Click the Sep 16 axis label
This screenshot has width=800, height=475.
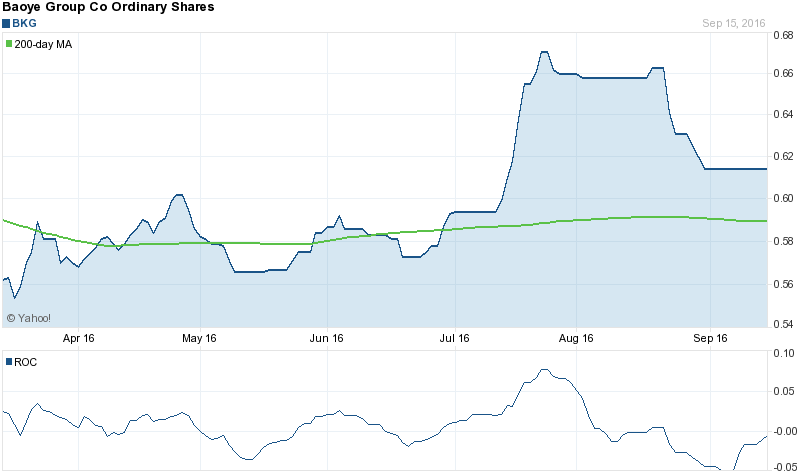710,338
